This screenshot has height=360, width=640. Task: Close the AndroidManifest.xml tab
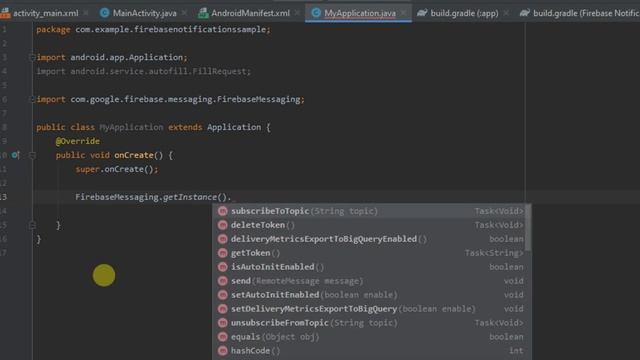297,13
